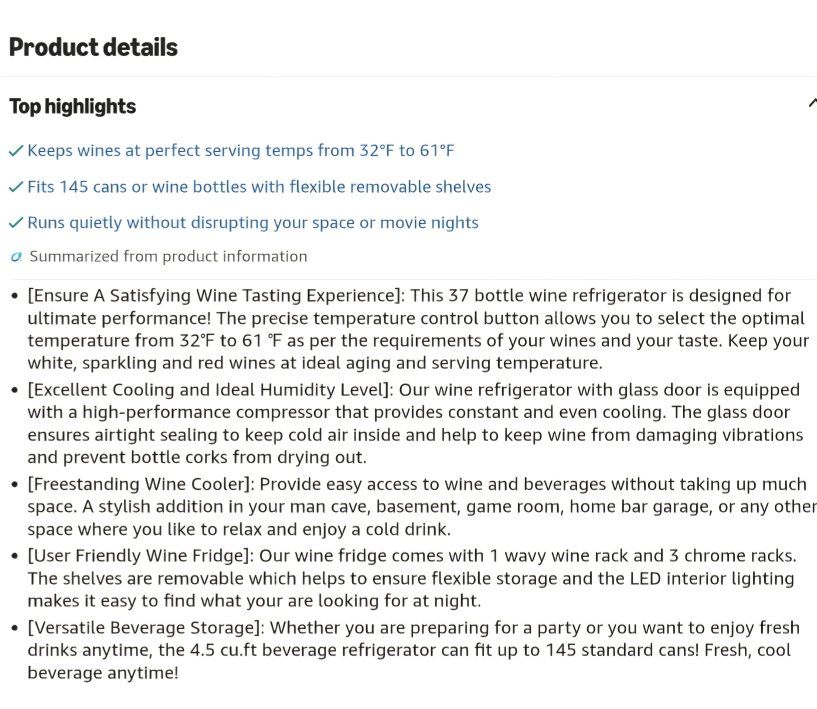The image size is (817, 709).
Task: Click the User Friendly Wine Fridge bullet
Action: click(412, 578)
